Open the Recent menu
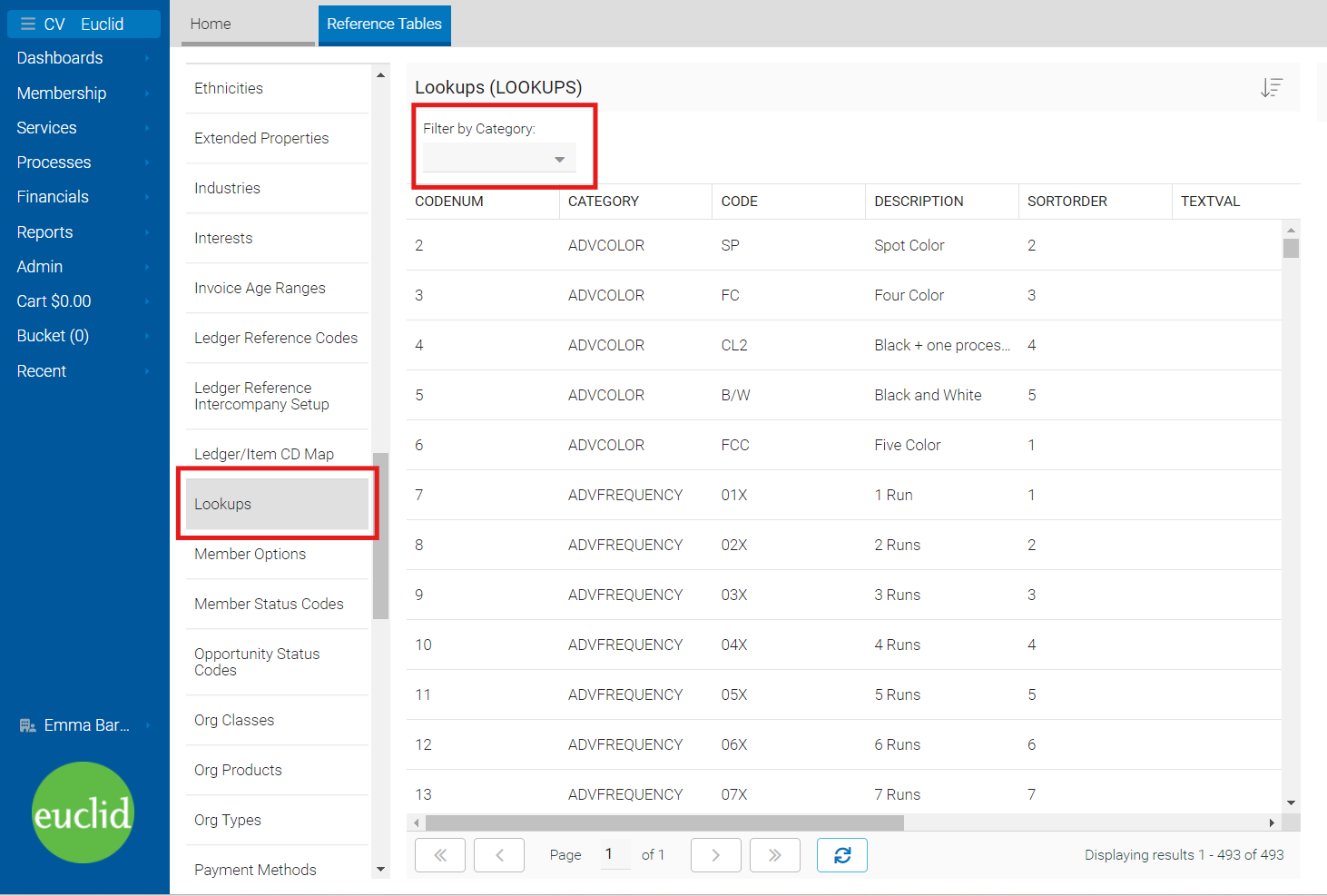This screenshot has width=1327, height=896. pos(84,371)
